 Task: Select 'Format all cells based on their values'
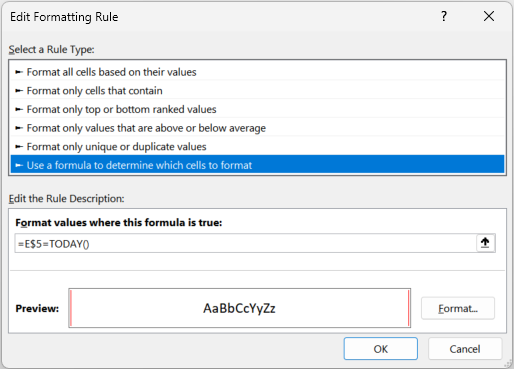(257, 72)
